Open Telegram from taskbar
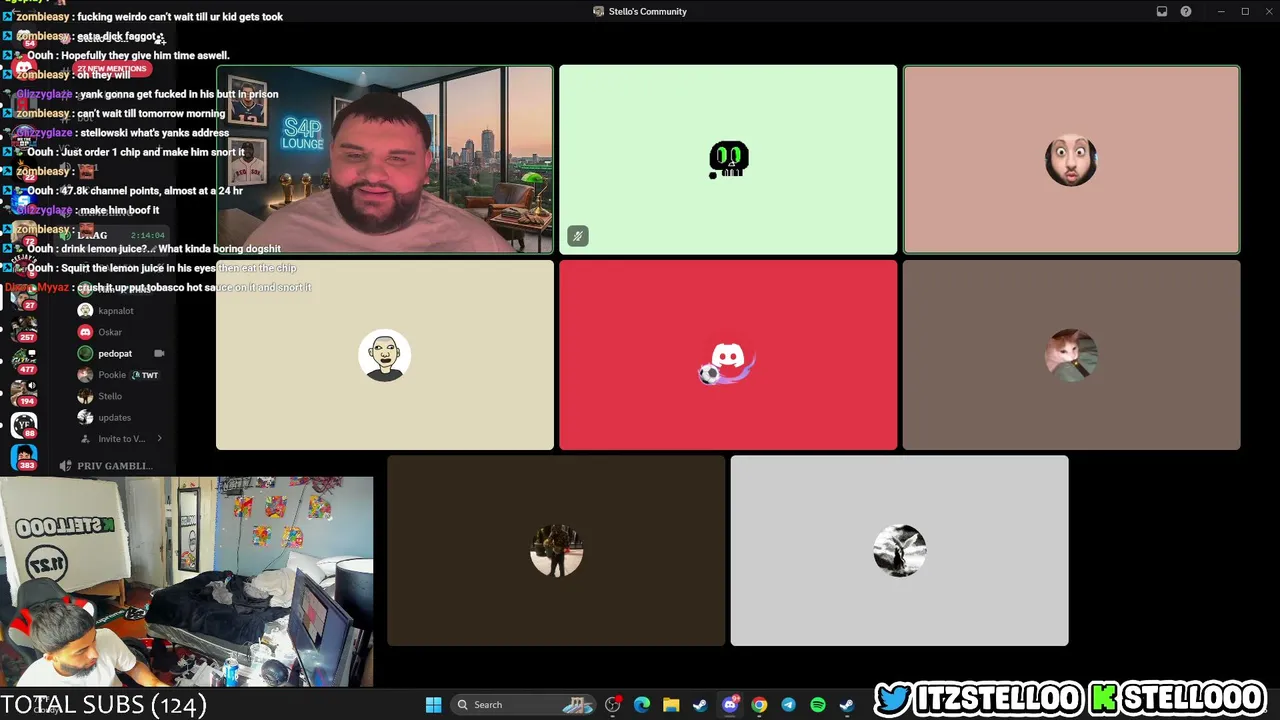Viewport: 1280px width, 720px height. point(788,705)
